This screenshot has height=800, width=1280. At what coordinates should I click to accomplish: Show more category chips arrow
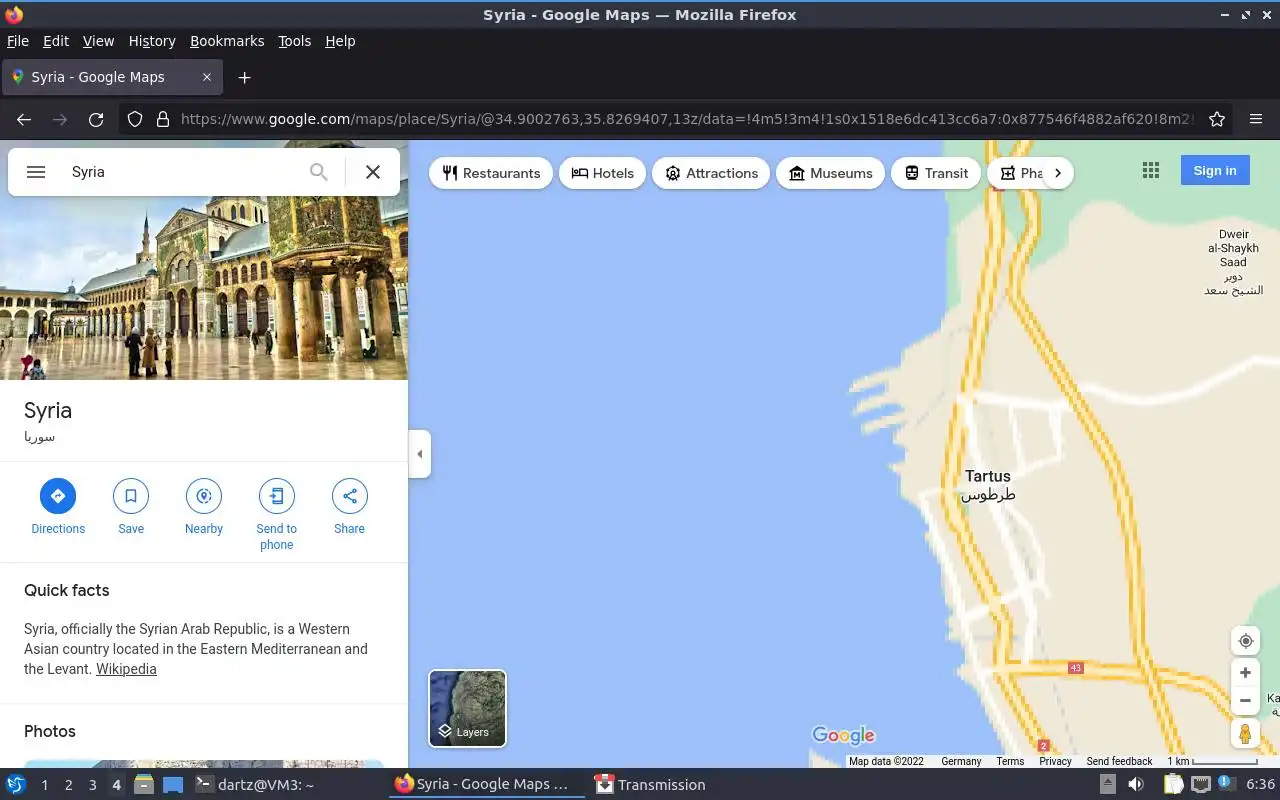(1058, 173)
